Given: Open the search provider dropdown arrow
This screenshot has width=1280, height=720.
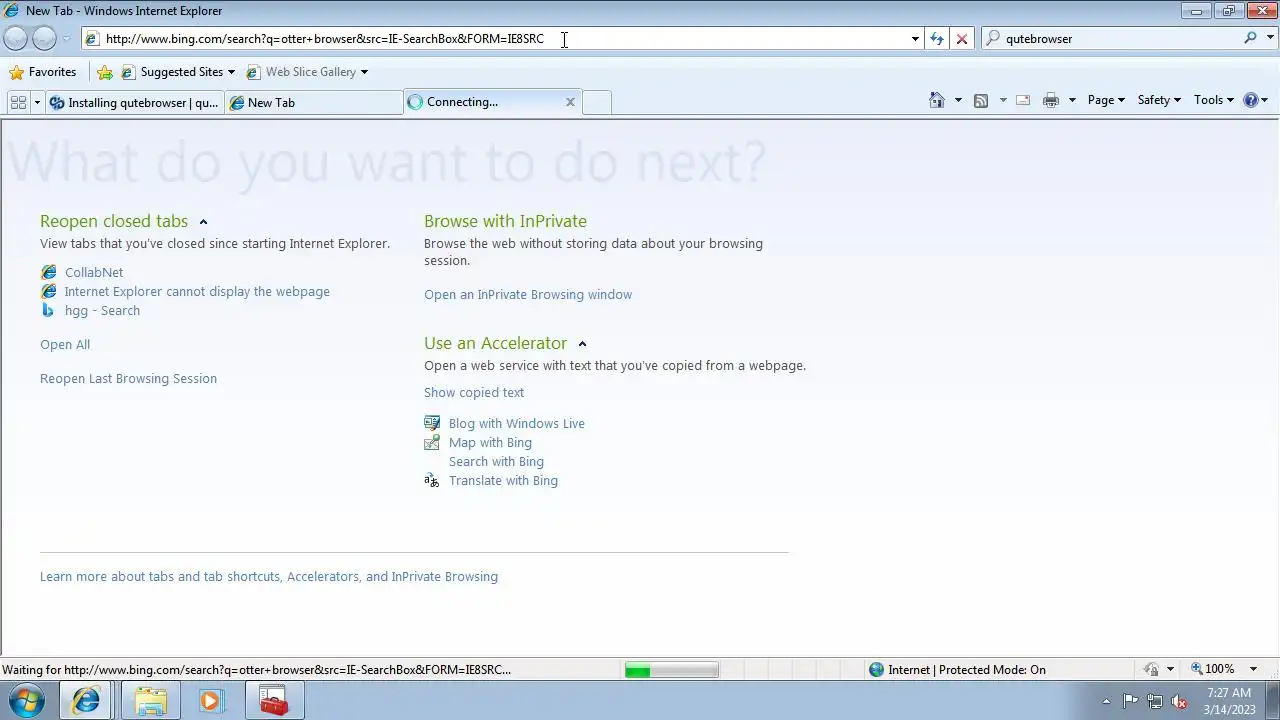Looking at the screenshot, I should 1270,38.
